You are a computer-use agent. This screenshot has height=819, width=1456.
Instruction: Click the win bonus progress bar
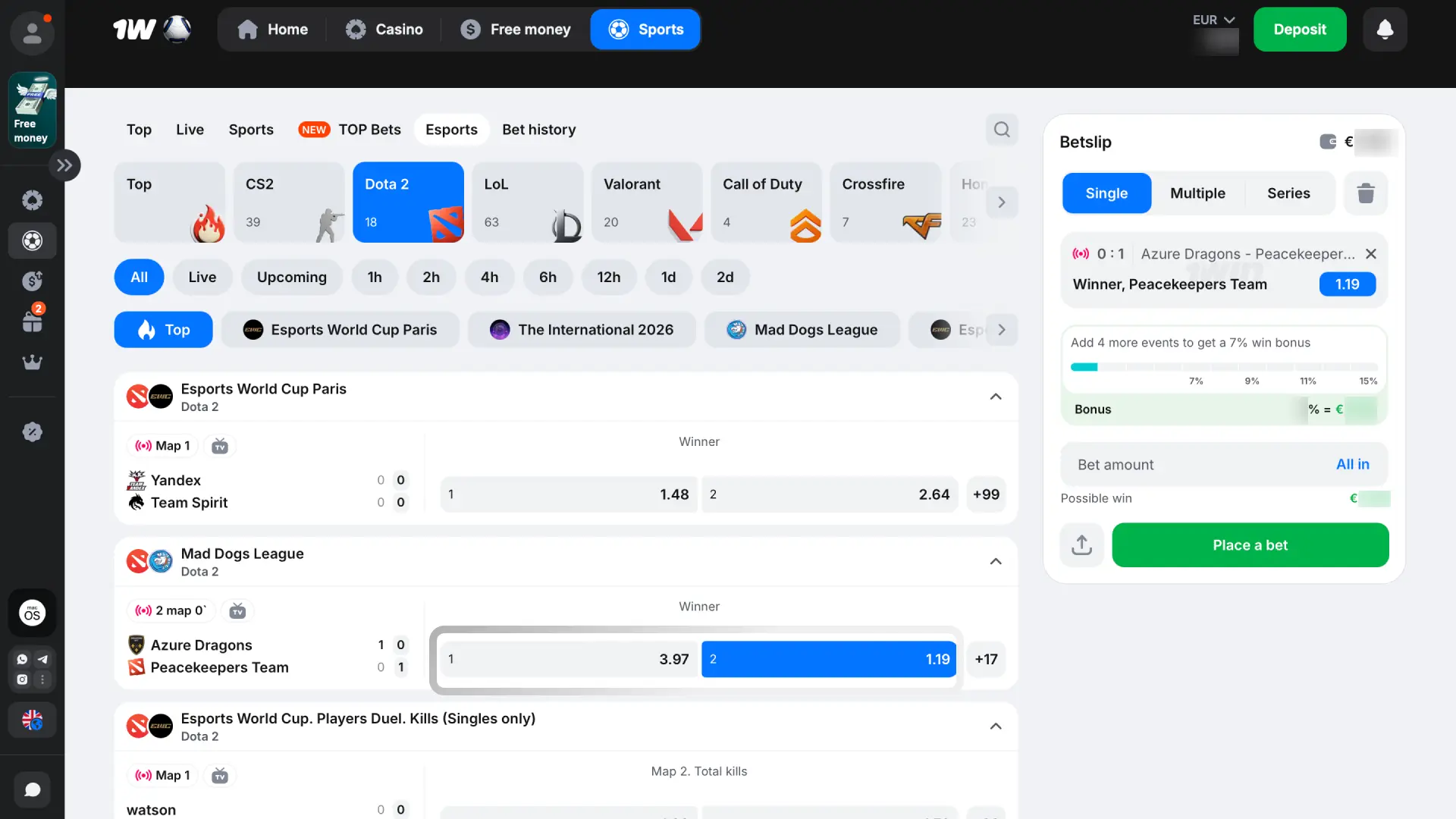[1224, 367]
